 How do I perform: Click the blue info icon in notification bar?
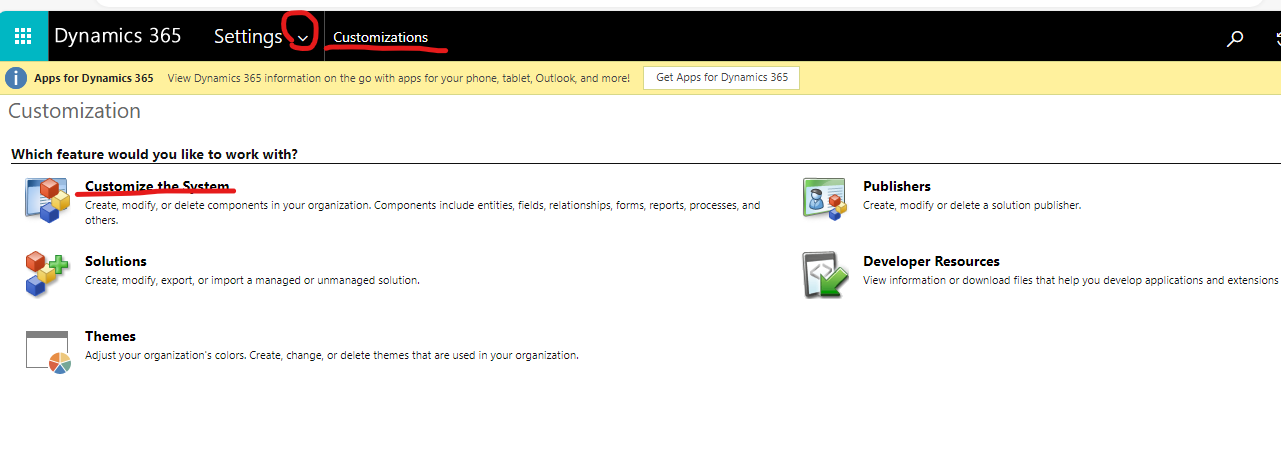(x=15, y=77)
